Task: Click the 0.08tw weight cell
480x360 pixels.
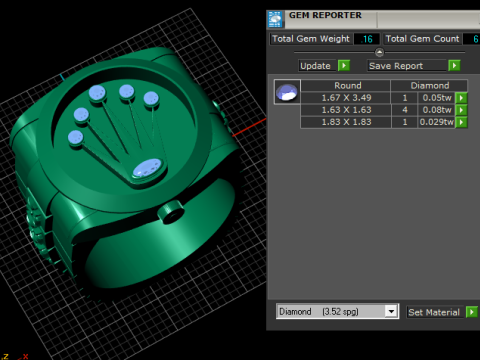Action: pos(437,110)
